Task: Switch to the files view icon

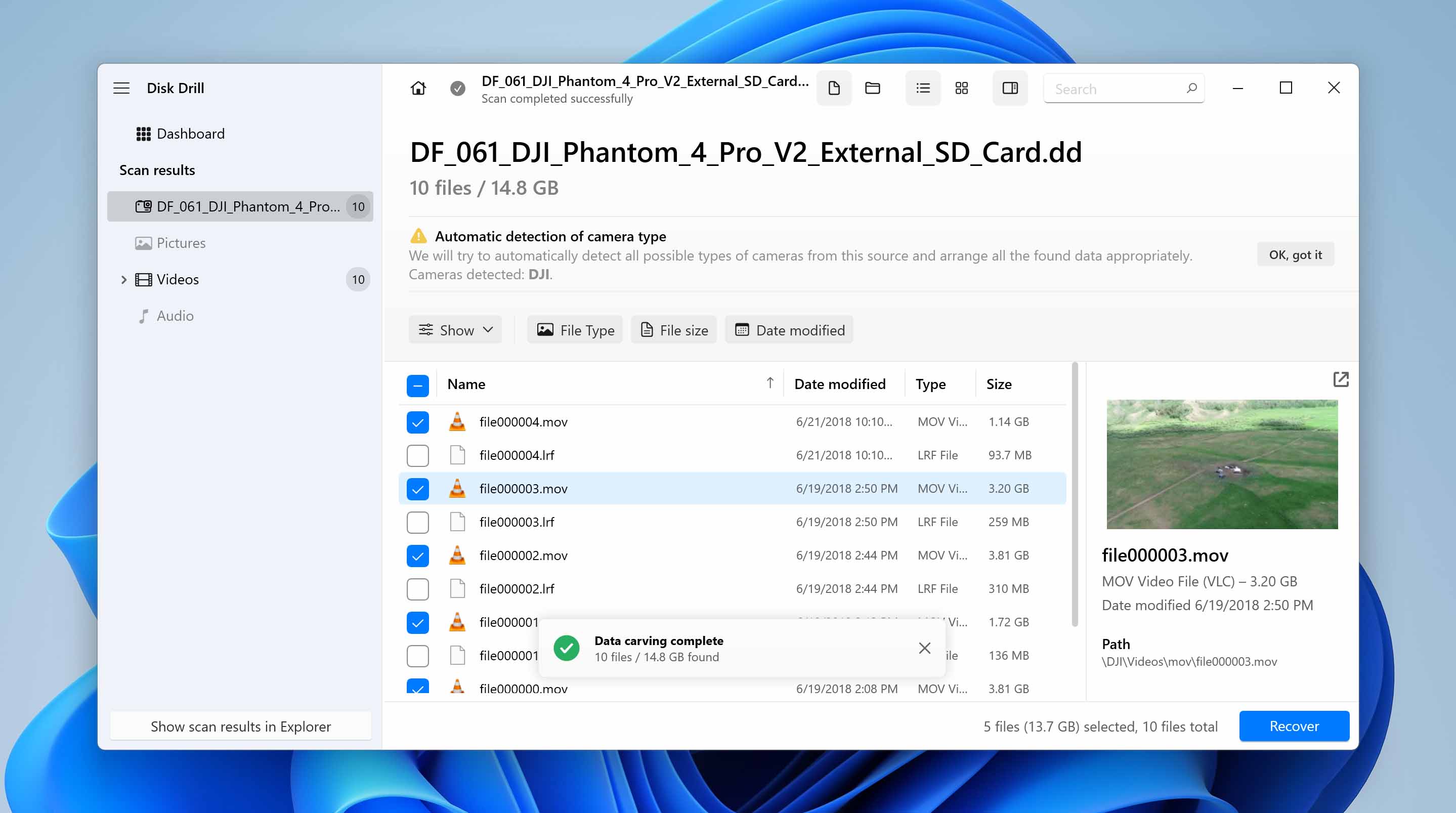Action: click(834, 88)
